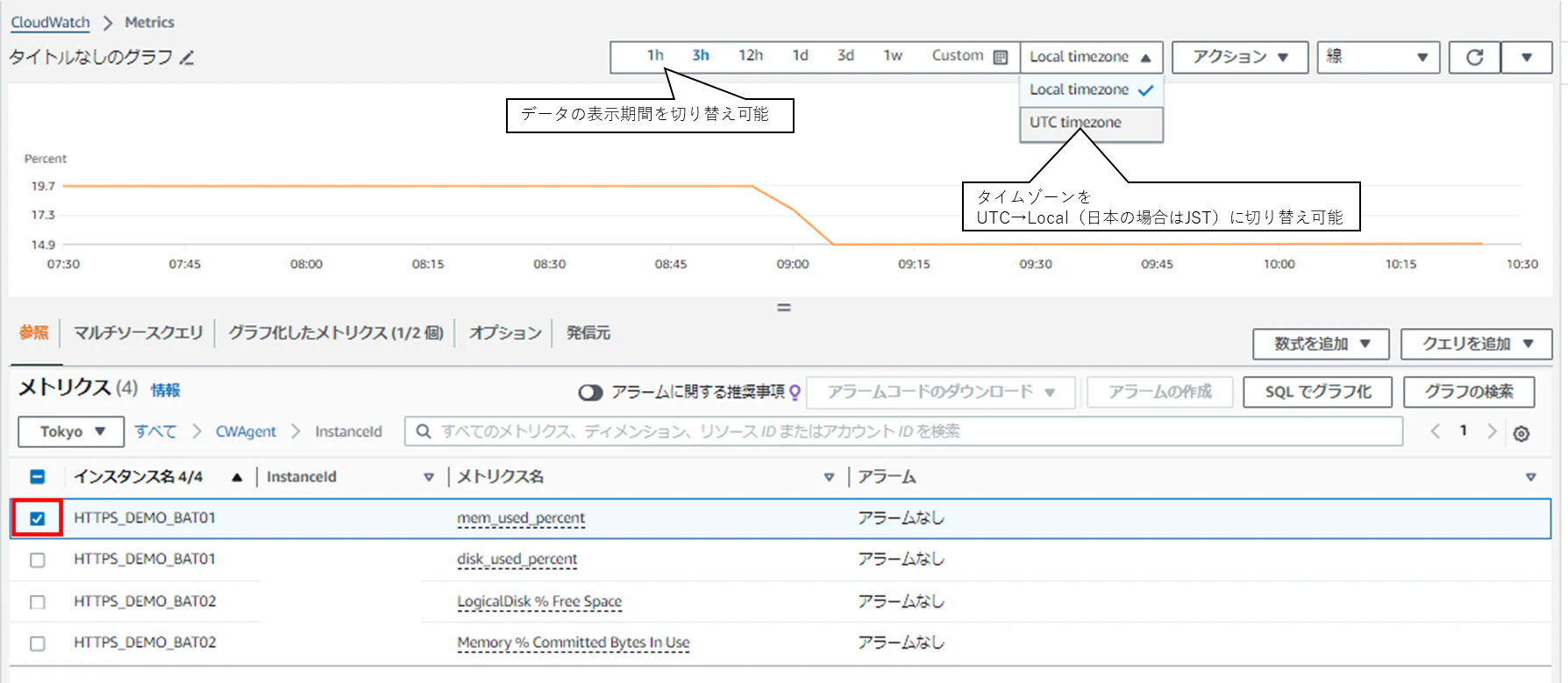Sort by instance name ascending arrow
This screenshot has height=683, width=1568.
pos(237,477)
